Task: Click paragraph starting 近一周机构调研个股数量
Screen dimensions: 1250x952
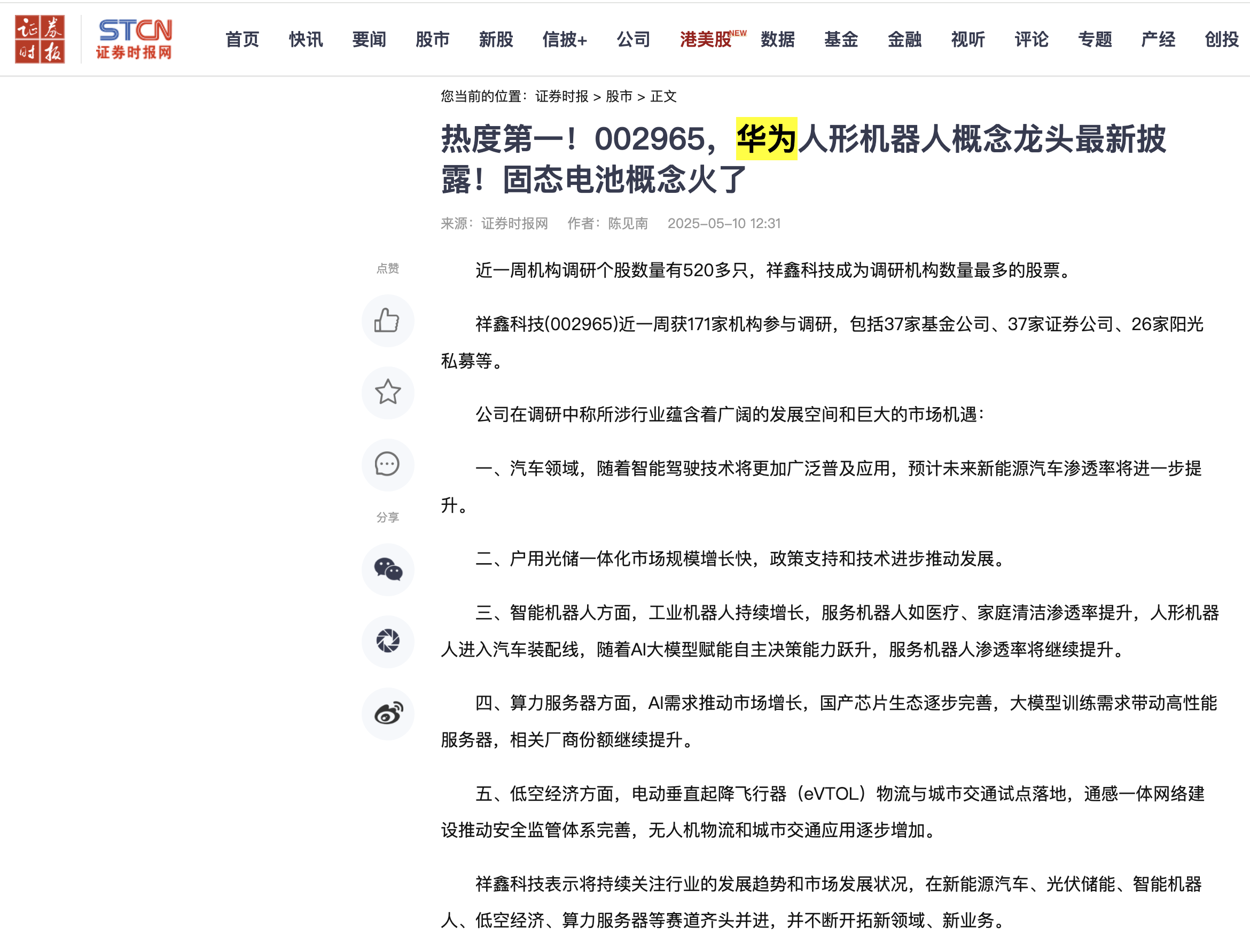Action: 774,270
